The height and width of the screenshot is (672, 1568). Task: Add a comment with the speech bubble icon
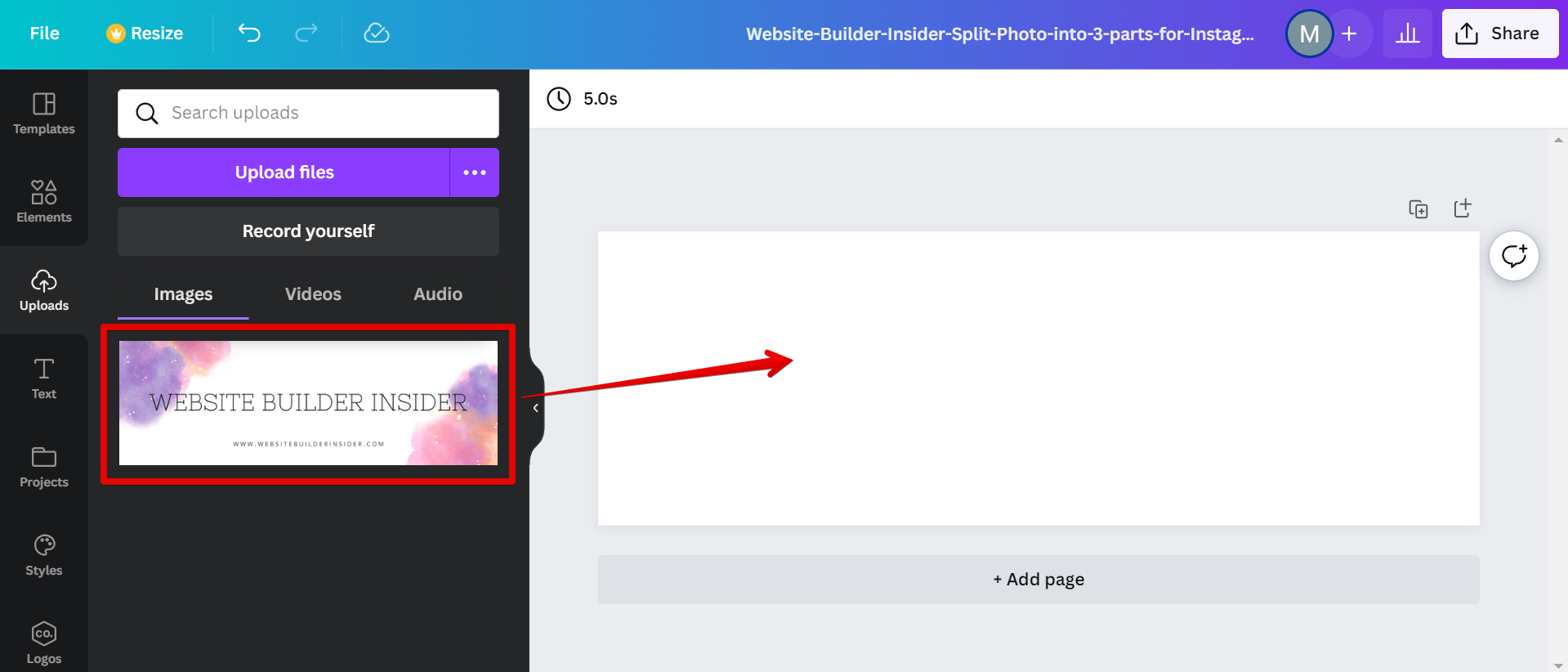pos(1514,256)
